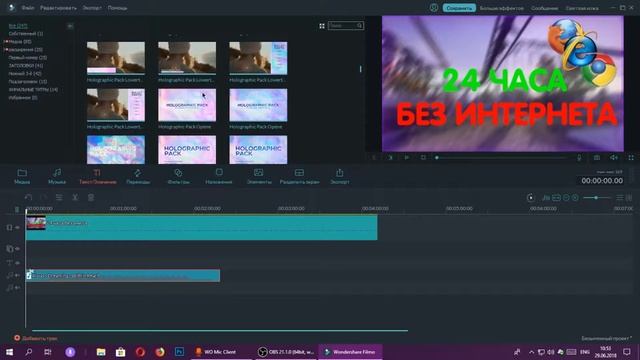Record a voiceover with microphone icon
The width and height of the screenshot is (640, 360).
click(x=579, y=158)
